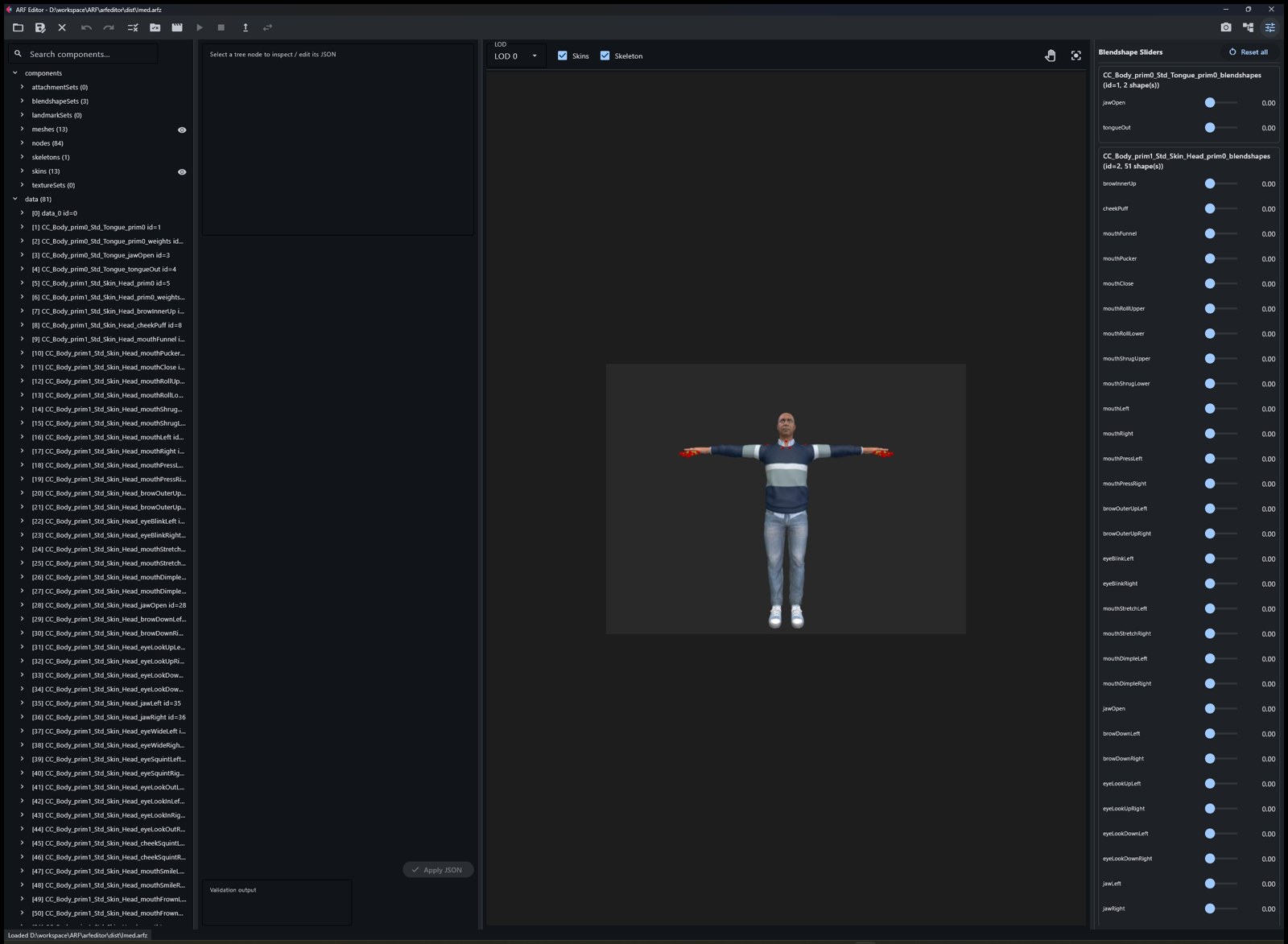This screenshot has width=1288, height=944.
Task: Click the blendshape sliders tune icon
Action: [1270, 27]
